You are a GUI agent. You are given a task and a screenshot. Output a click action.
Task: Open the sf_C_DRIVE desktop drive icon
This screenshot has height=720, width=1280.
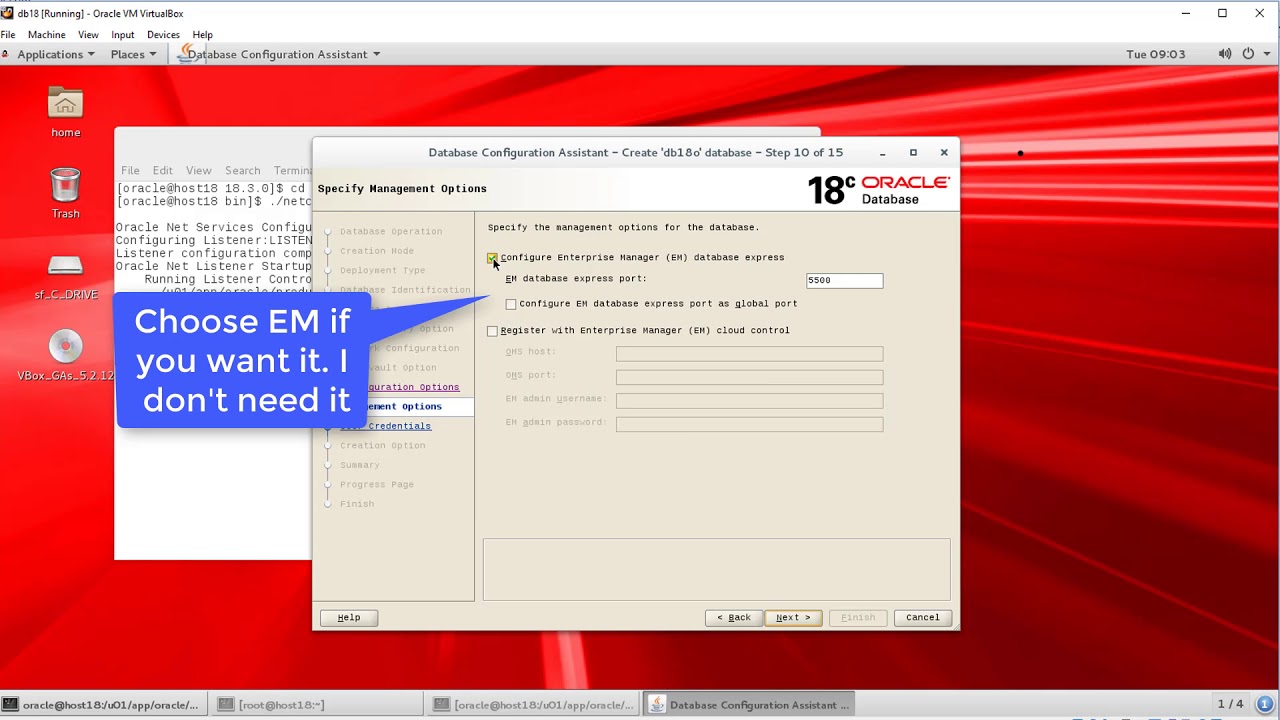[x=66, y=275]
